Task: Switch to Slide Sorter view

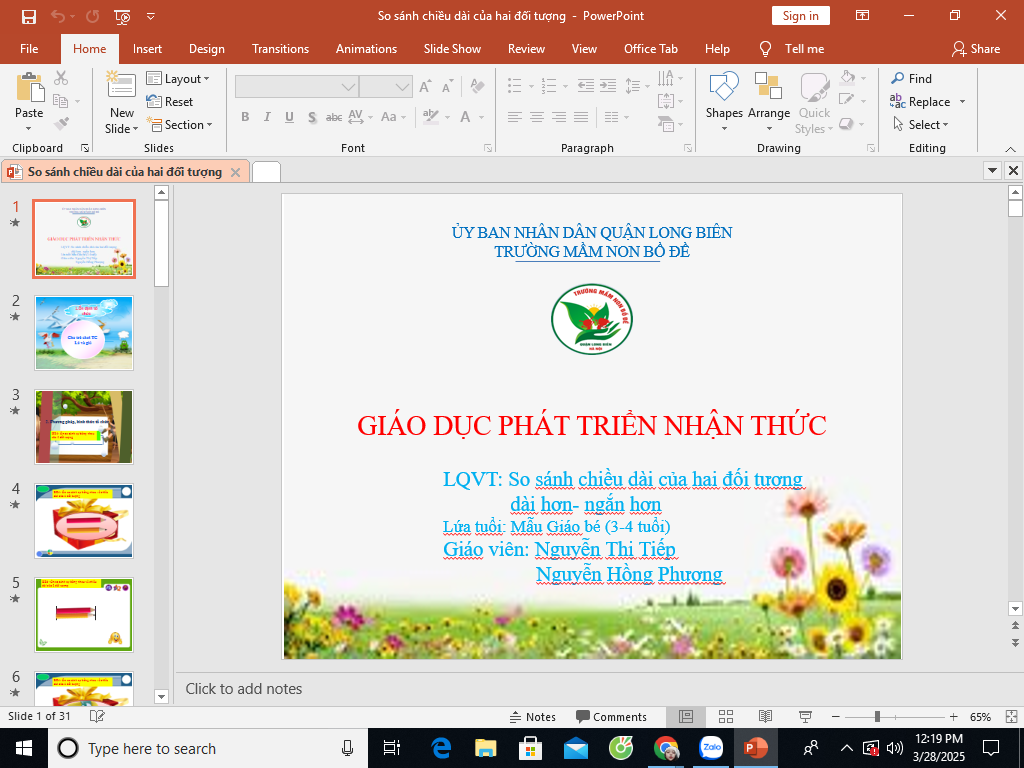Action: pos(726,717)
